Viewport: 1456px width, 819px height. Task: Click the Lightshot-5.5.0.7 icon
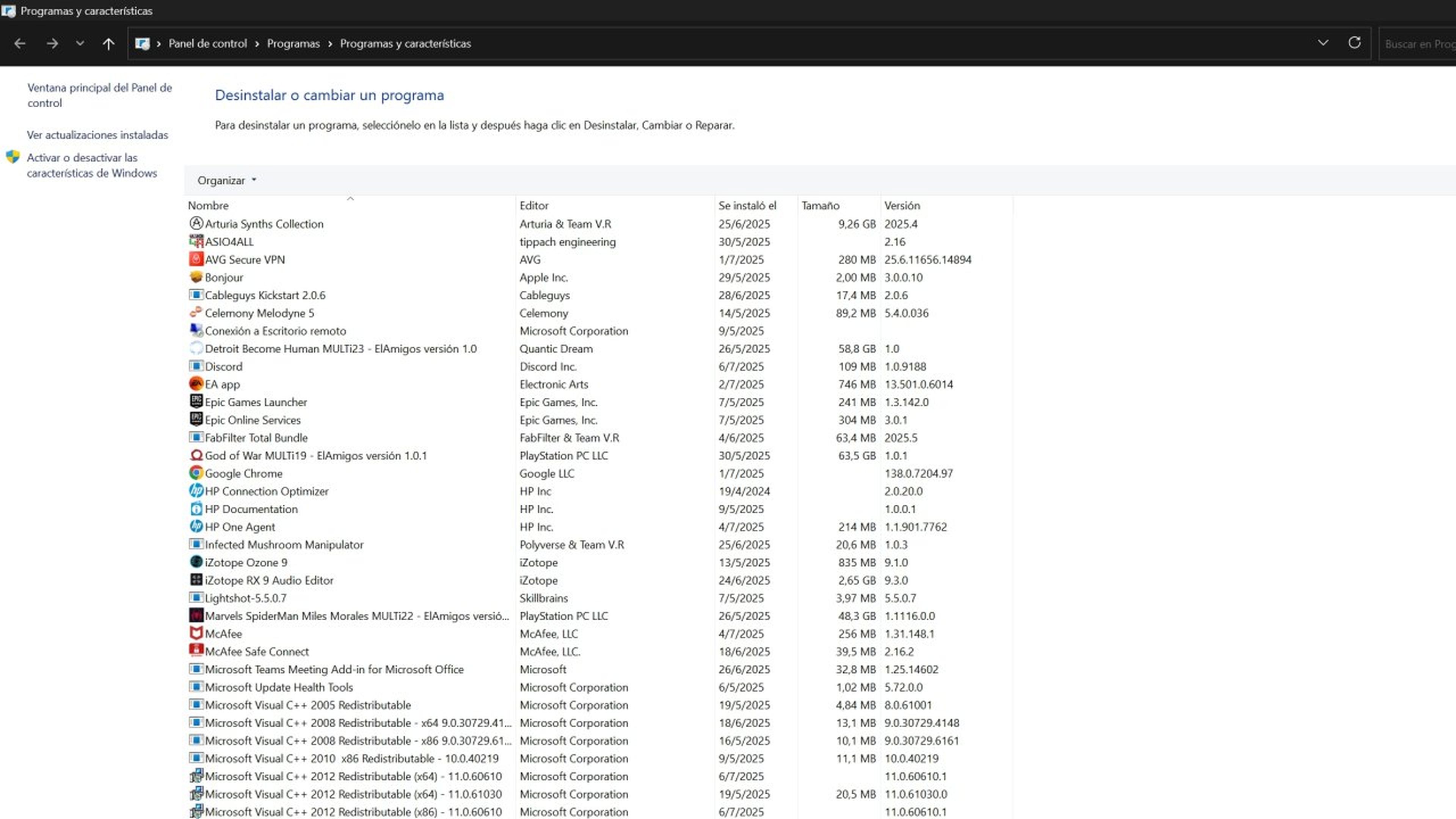coord(196,598)
